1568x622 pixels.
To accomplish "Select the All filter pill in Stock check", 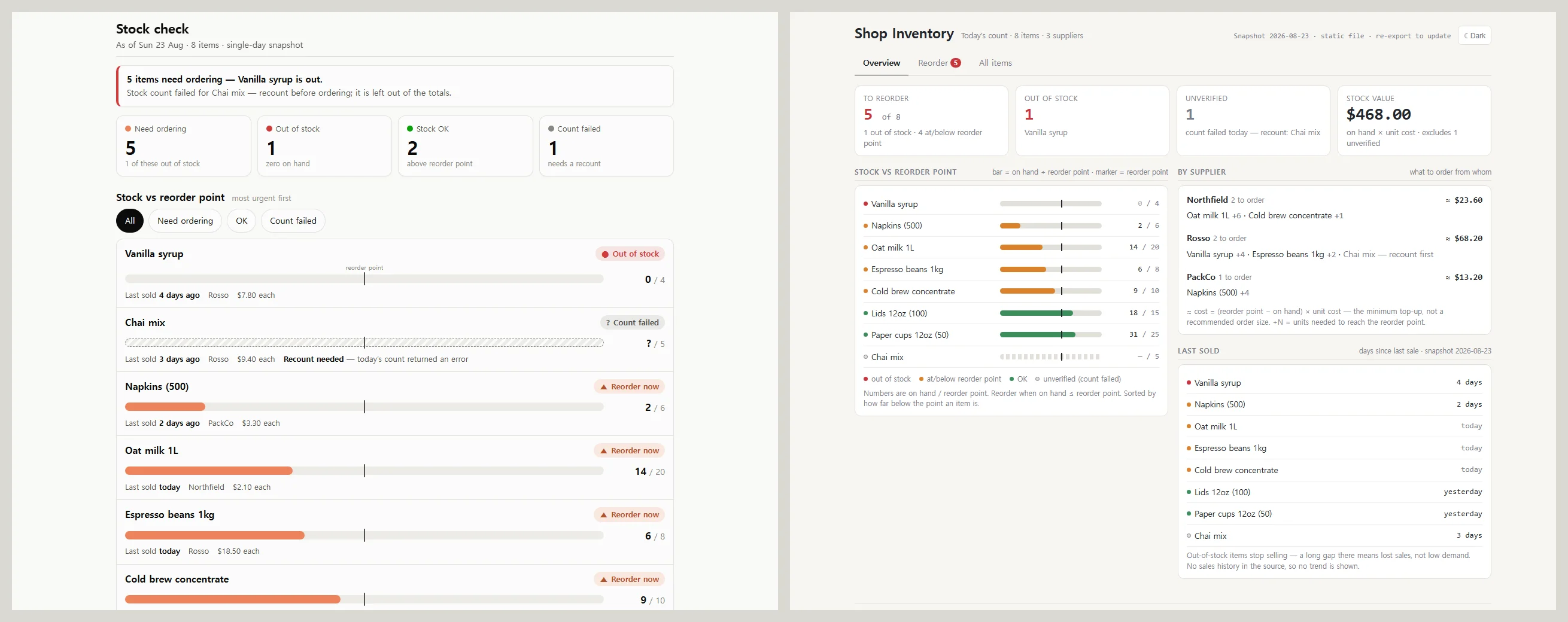I will tap(130, 221).
